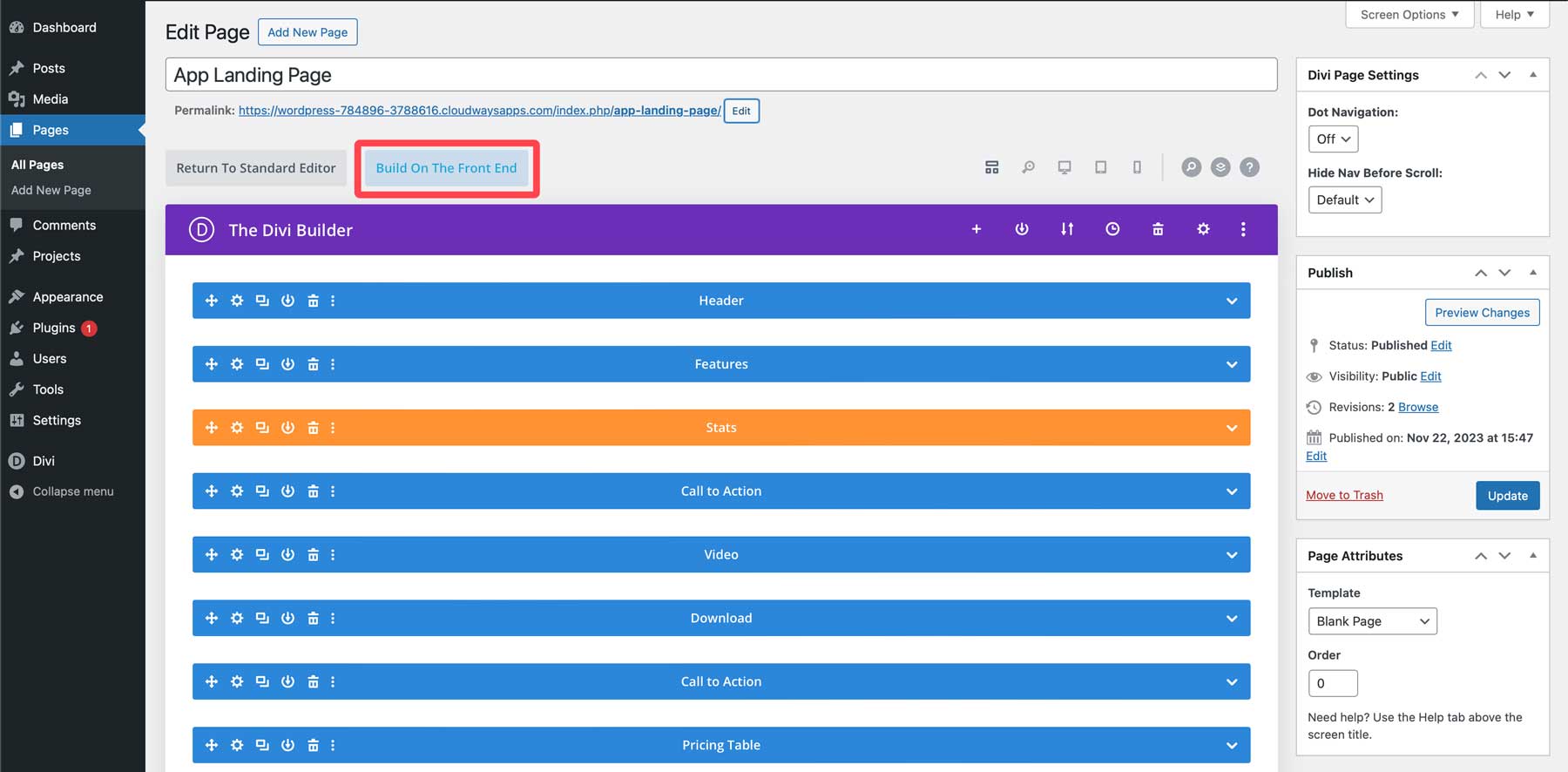Click the Divi Builder save-to-library power icon

1022,229
